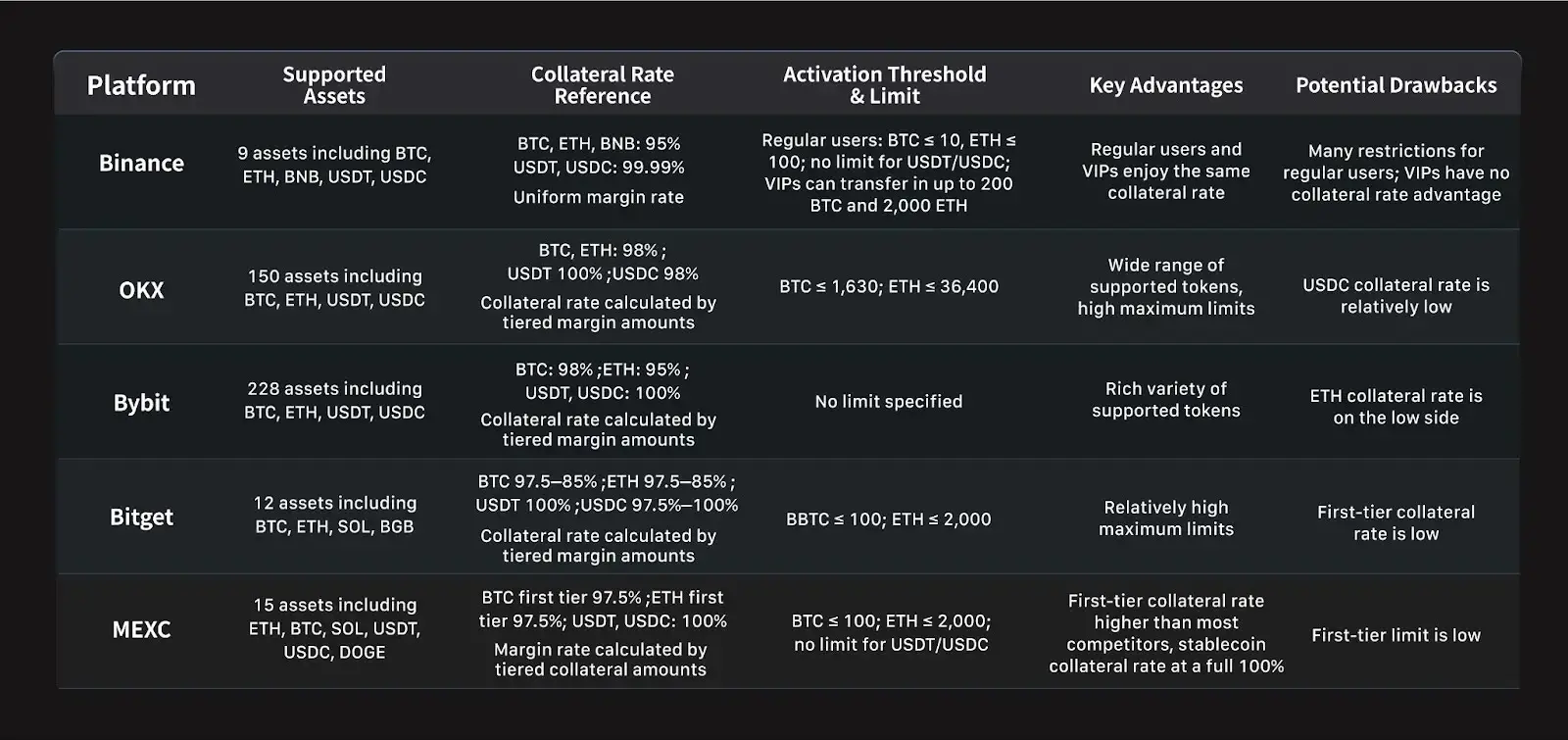
Task: Select the Key Advantages column header
Action: coord(1165,85)
